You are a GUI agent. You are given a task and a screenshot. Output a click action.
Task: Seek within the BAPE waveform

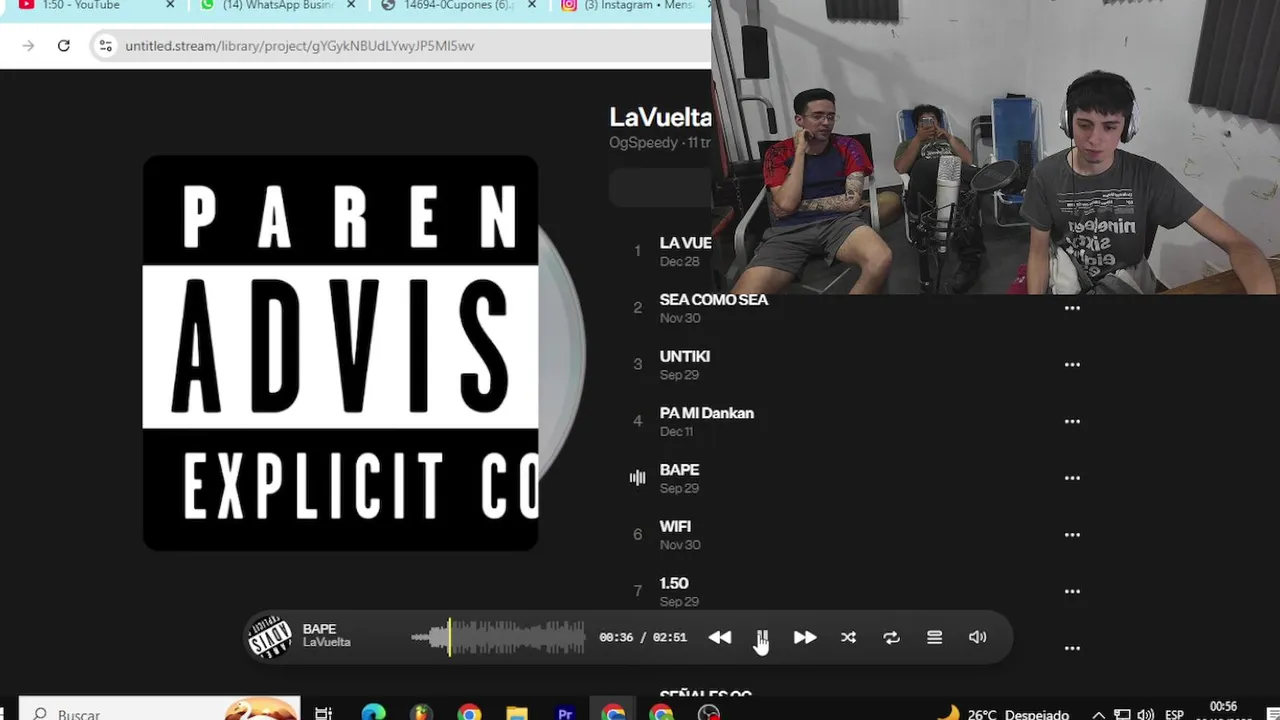tap(498, 637)
